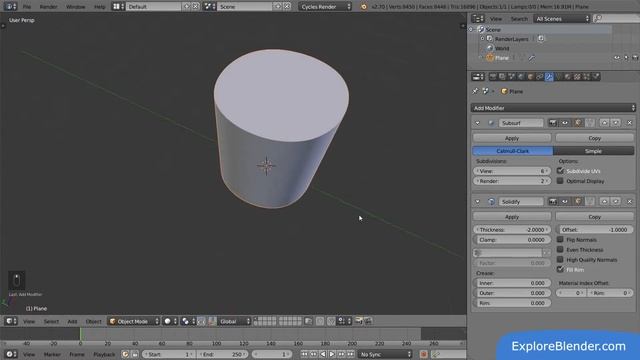Image resolution: width=640 pixels, height=360 pixels.
Task: Toggle Subsurf viewport visibility eye icon
Action: (565, 123)
